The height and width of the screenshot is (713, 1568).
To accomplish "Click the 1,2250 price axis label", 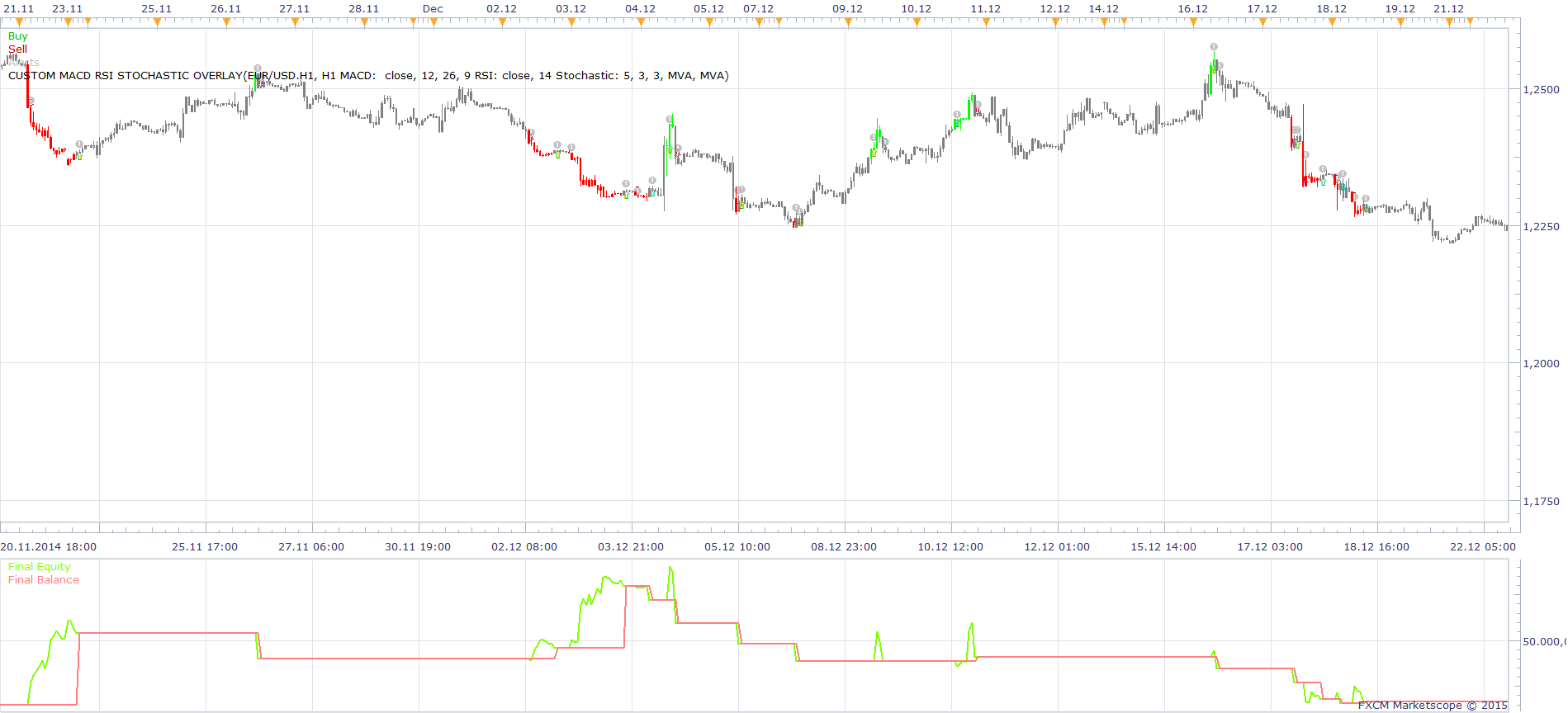I will coord(1541,227).
